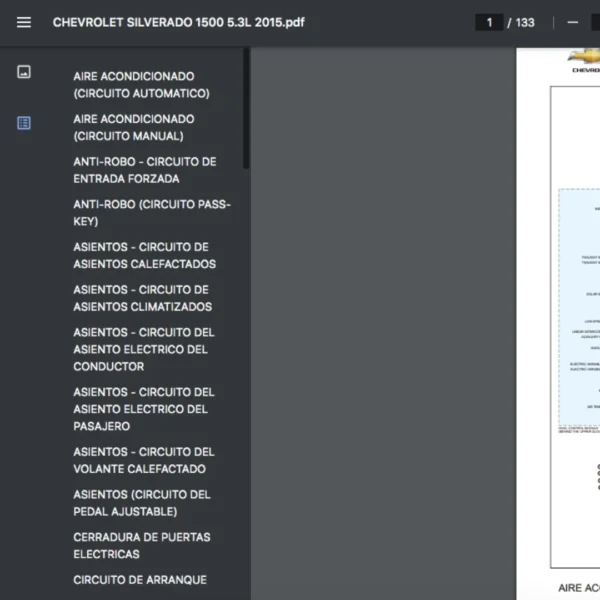Go to Circuito de Arranque section
This screenshot has width=600, height=600.
click(x=140, y=580)
